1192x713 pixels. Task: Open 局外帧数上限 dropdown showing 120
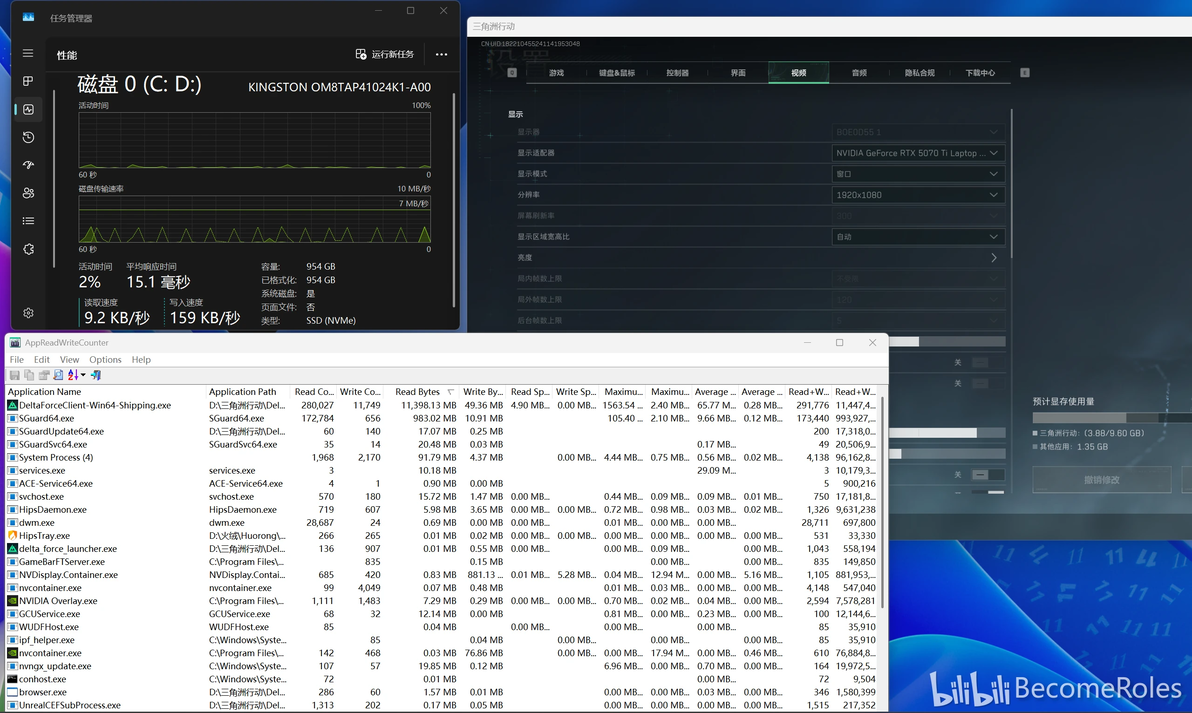coord(918,299)
